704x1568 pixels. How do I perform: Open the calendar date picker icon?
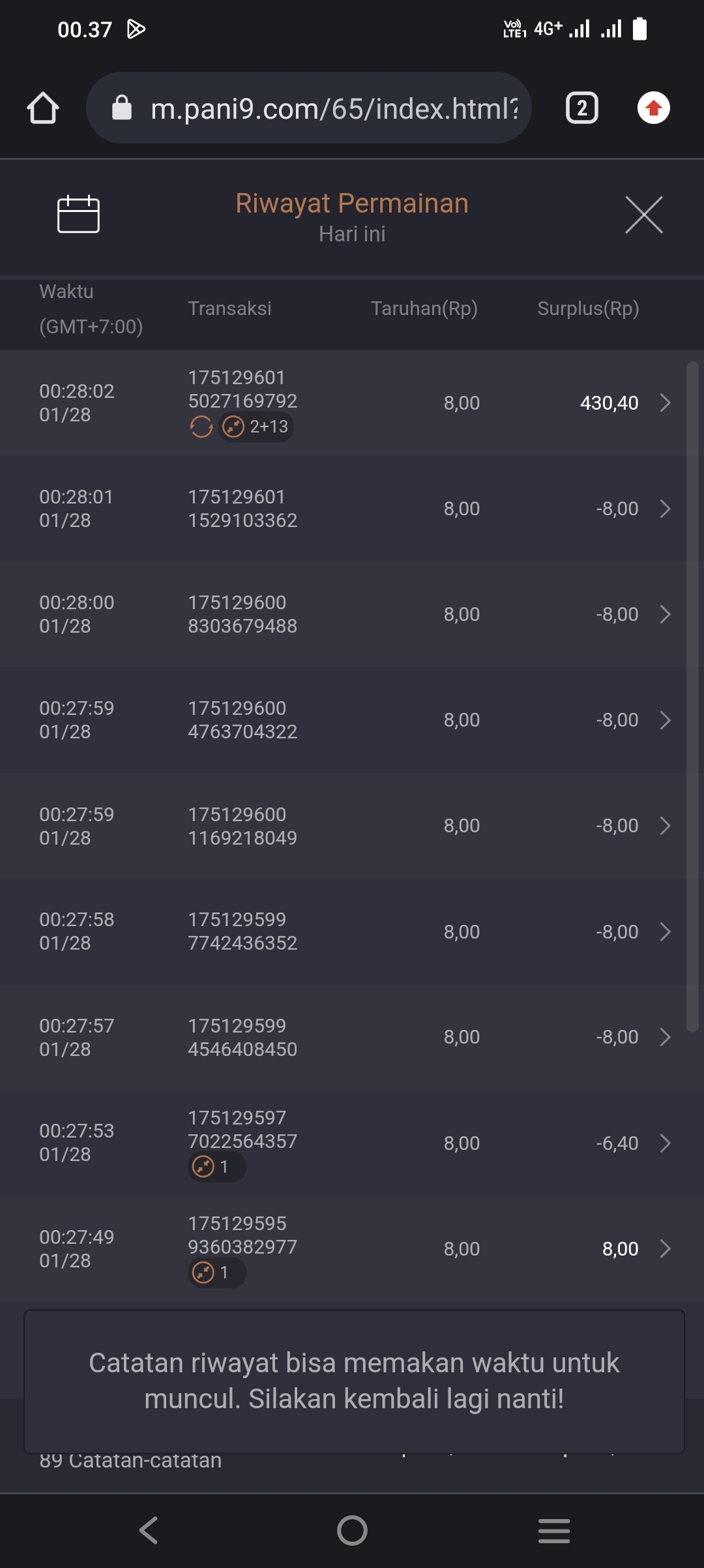click(x=78, y=214)
